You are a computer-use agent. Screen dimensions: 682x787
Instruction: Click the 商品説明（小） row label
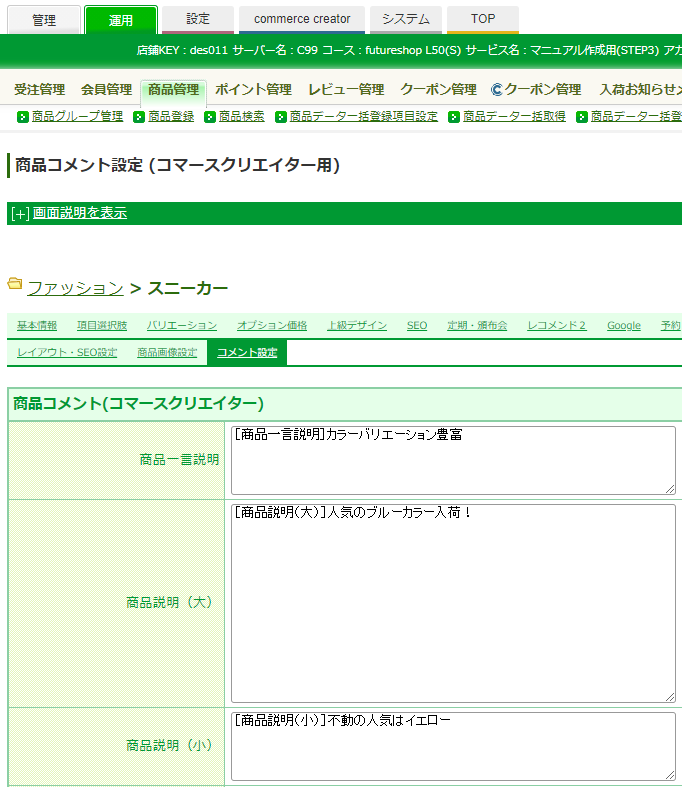click(x=169, y=745)
